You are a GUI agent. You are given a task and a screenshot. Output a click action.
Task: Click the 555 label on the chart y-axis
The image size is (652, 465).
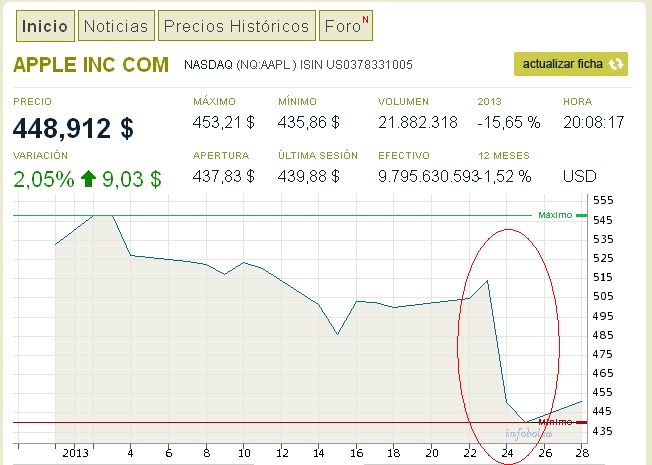click(603, 200)
